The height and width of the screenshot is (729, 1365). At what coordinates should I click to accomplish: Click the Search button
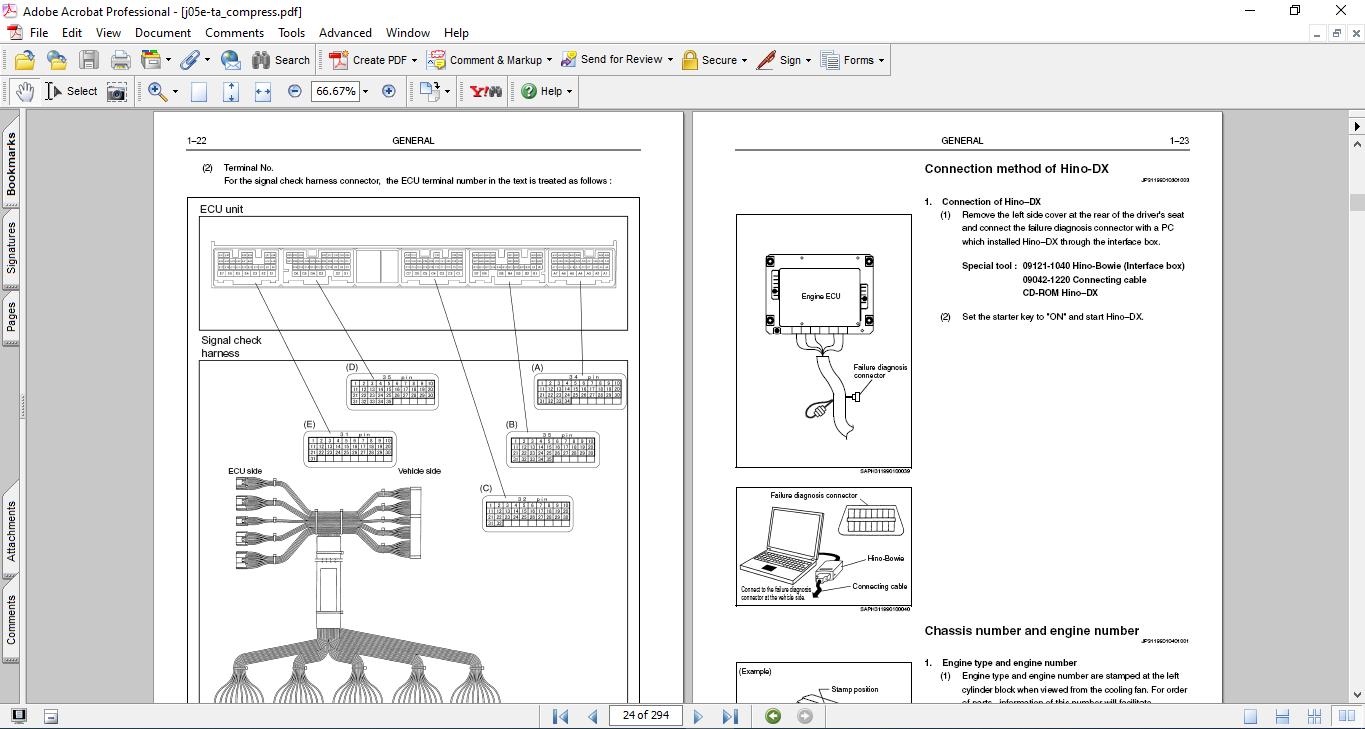point(281,60)
